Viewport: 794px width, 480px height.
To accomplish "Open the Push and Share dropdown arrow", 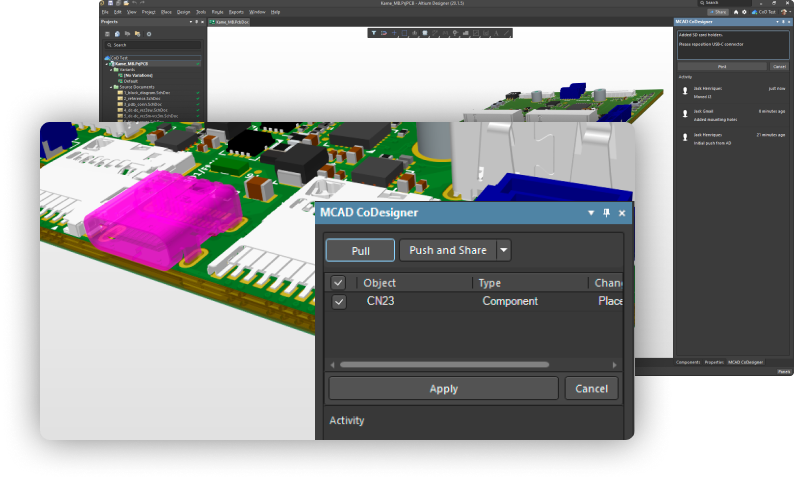I will coord(504,250).
